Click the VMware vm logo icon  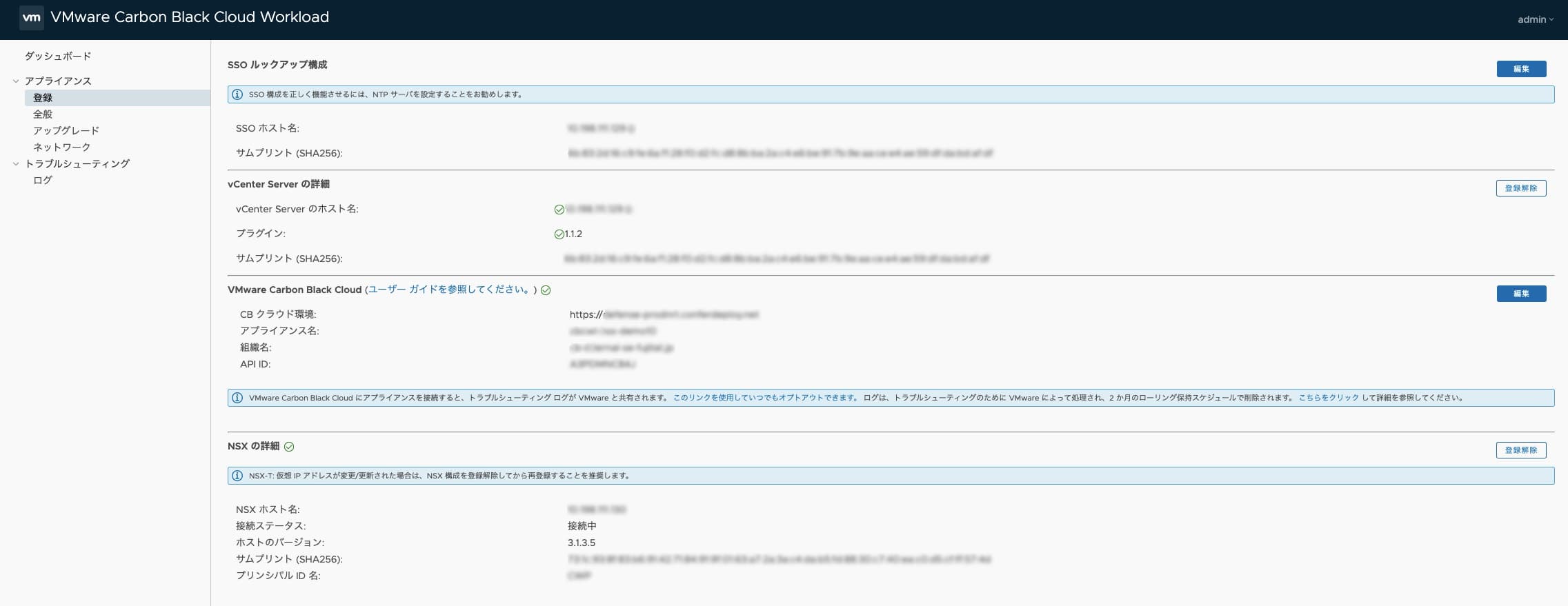tap(32, 18)
